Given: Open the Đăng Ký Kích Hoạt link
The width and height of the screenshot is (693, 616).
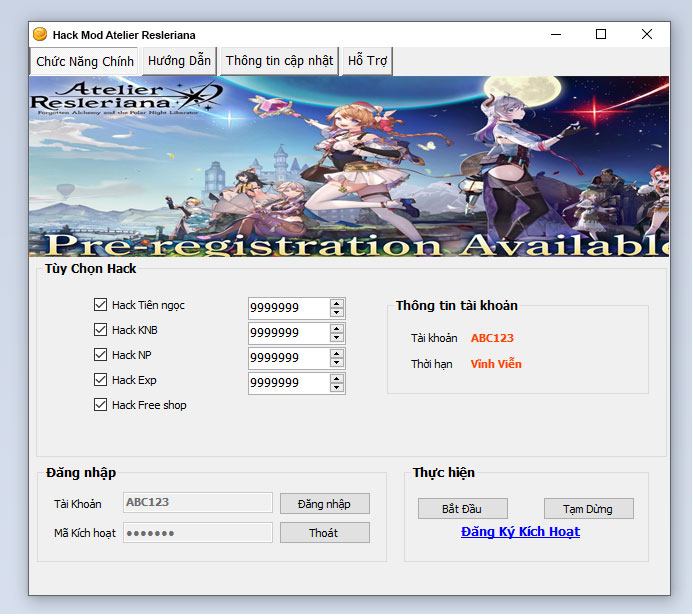Looking at the screenshot, I should point(520,532).
